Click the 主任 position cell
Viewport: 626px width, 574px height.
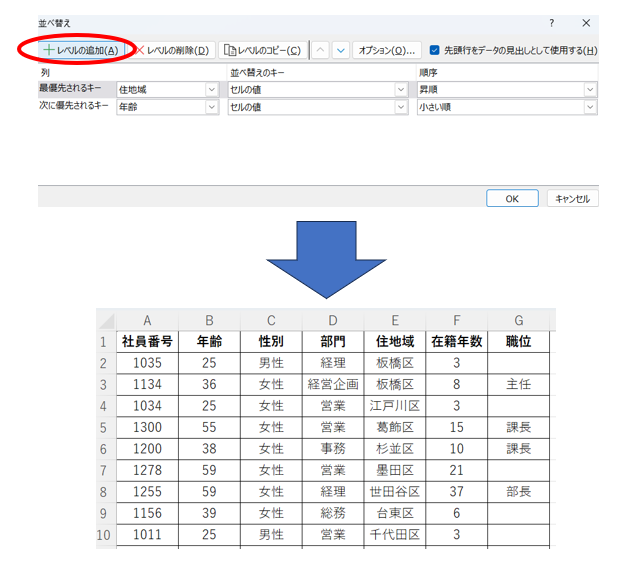pyautogui.click(x=518, y=385)
